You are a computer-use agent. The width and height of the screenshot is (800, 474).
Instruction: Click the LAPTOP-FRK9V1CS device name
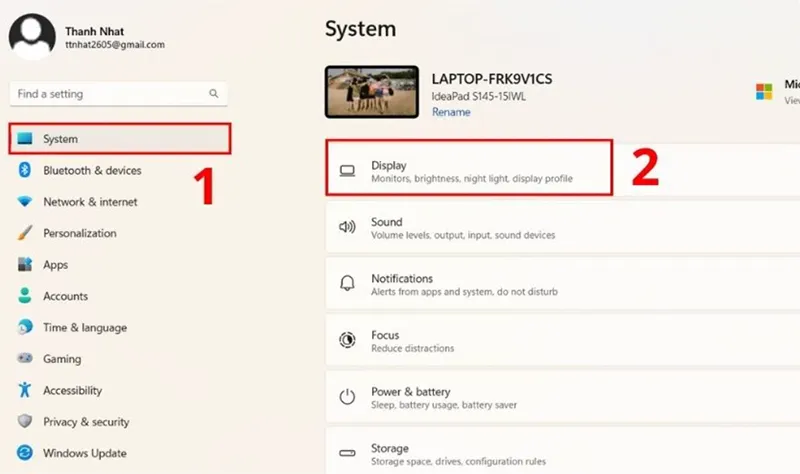pyautogui.click(x=492, y=79)
